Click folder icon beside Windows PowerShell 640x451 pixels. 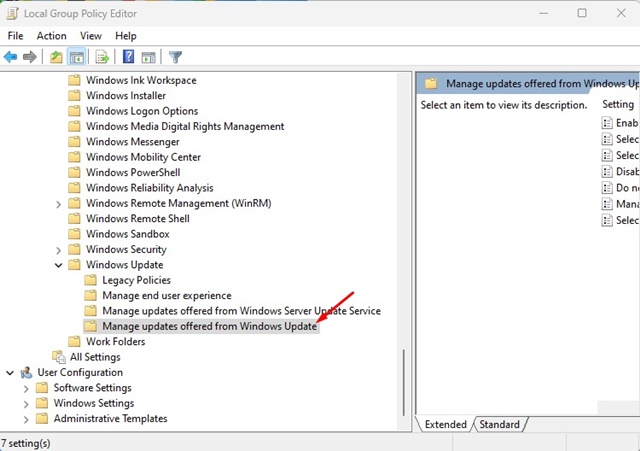point(74,172)
